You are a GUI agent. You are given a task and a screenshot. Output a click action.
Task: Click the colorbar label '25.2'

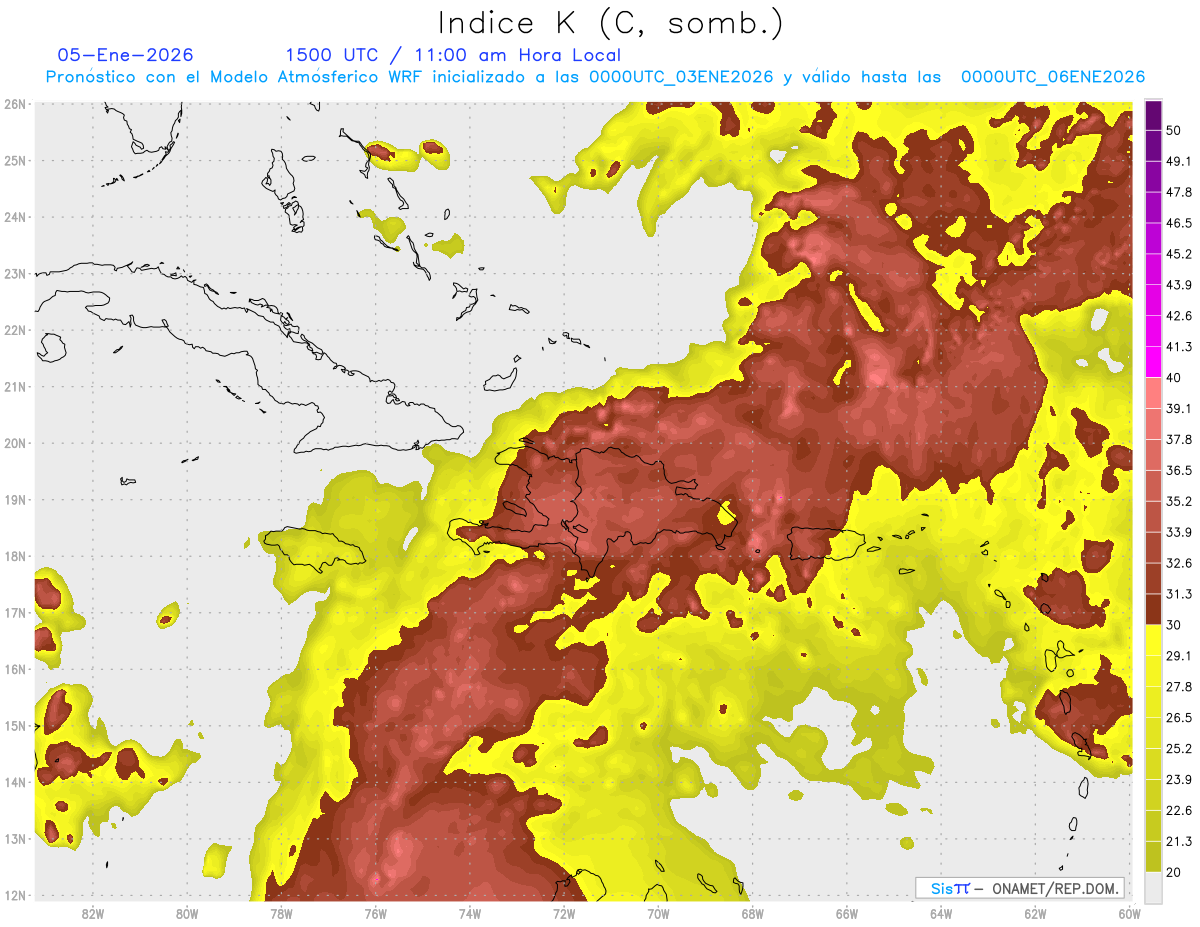(x=1180, y=749)
